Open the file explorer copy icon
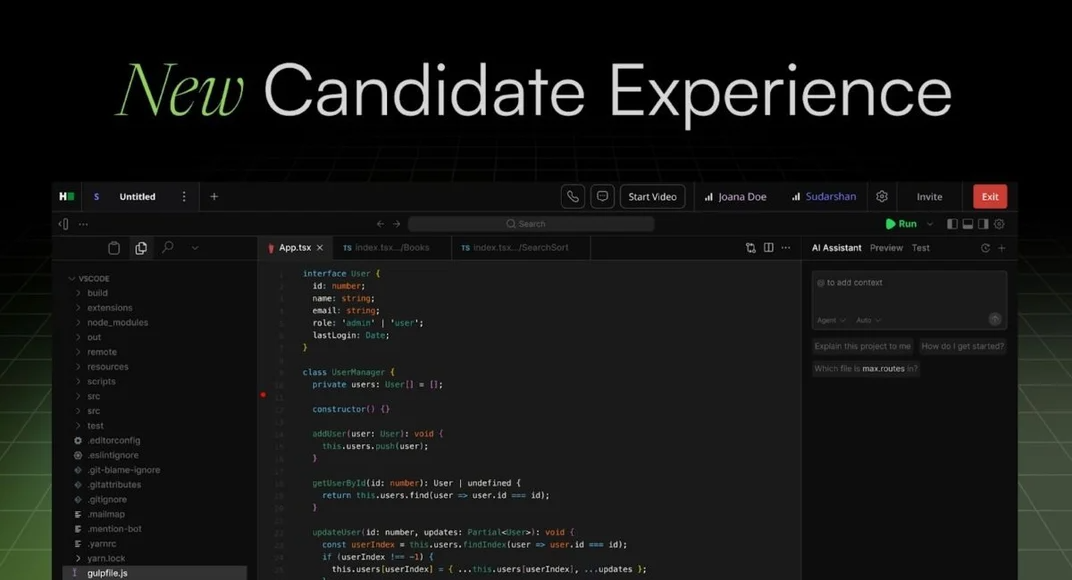The image size is (1072, 580). tap(141, 248)
